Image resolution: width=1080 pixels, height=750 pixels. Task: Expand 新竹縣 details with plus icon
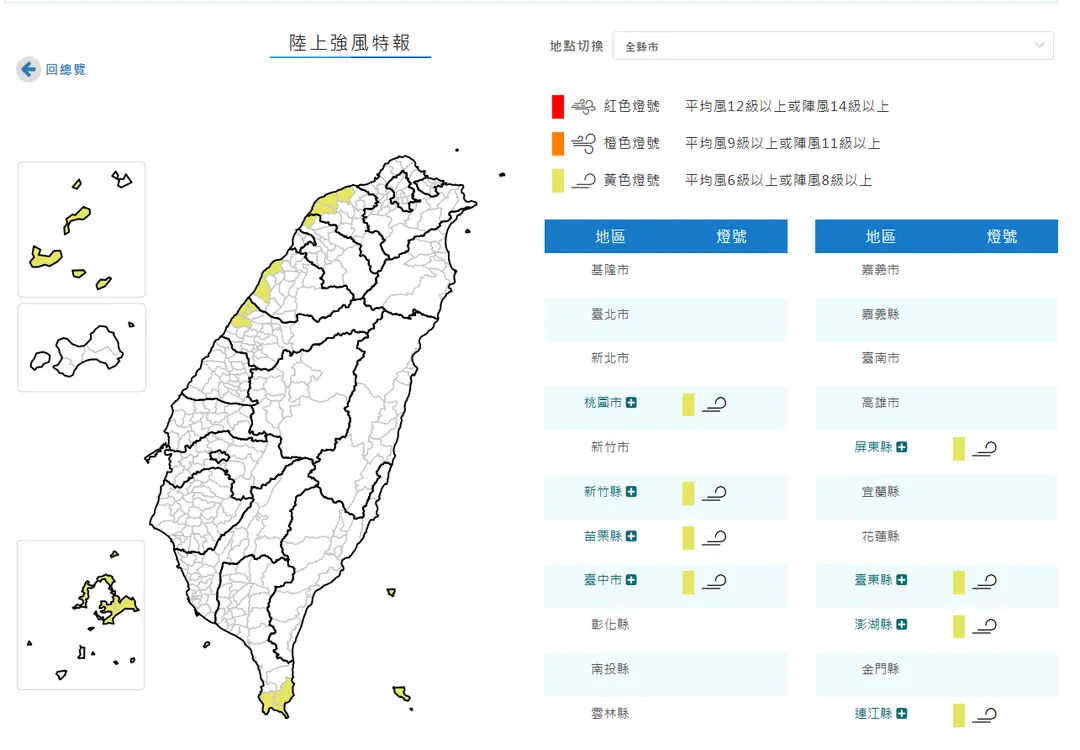click(631, 491)
